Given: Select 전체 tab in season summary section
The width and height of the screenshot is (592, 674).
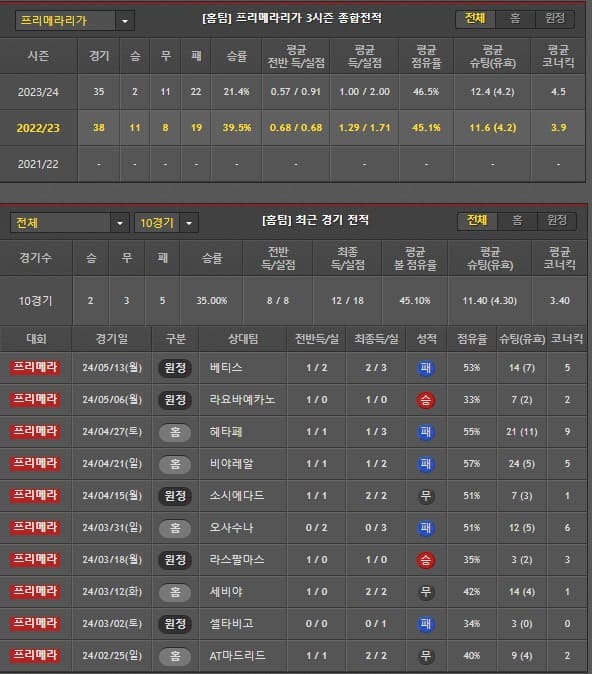Looking at the screenshot, I should click(x=475, y=18).
